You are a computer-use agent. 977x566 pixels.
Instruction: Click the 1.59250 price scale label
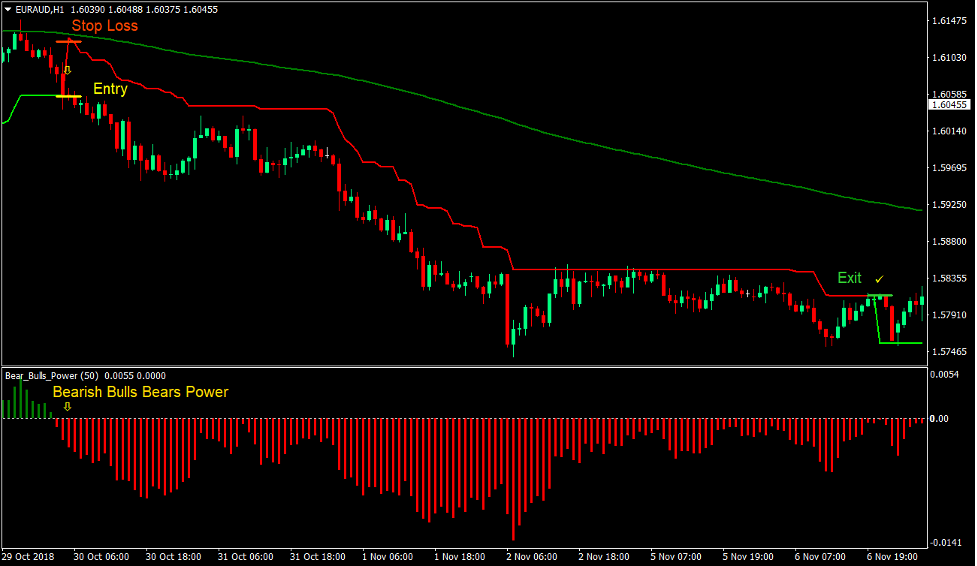[x=949, y=205]
